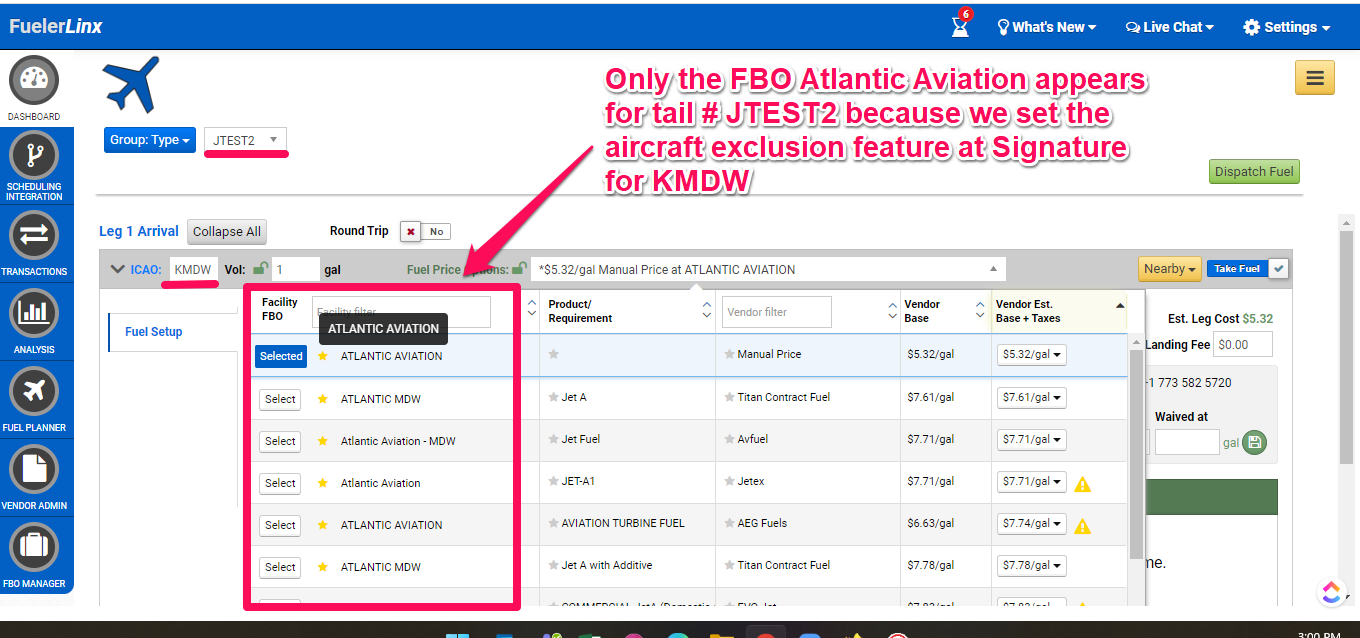Click Select for ATLANTIC MDW Jet A row
1360x638 pixels.
pos(280,399)
